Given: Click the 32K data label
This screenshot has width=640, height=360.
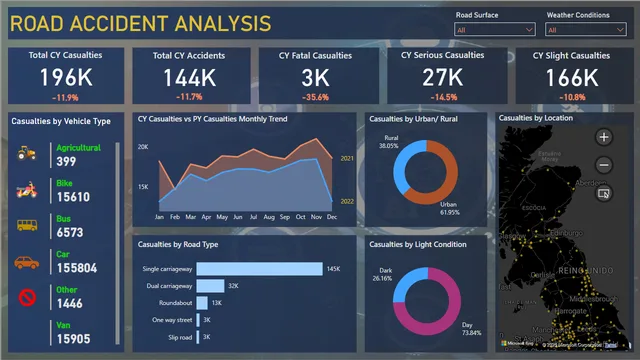Looking at the screenshot, I should click(233, 286).
